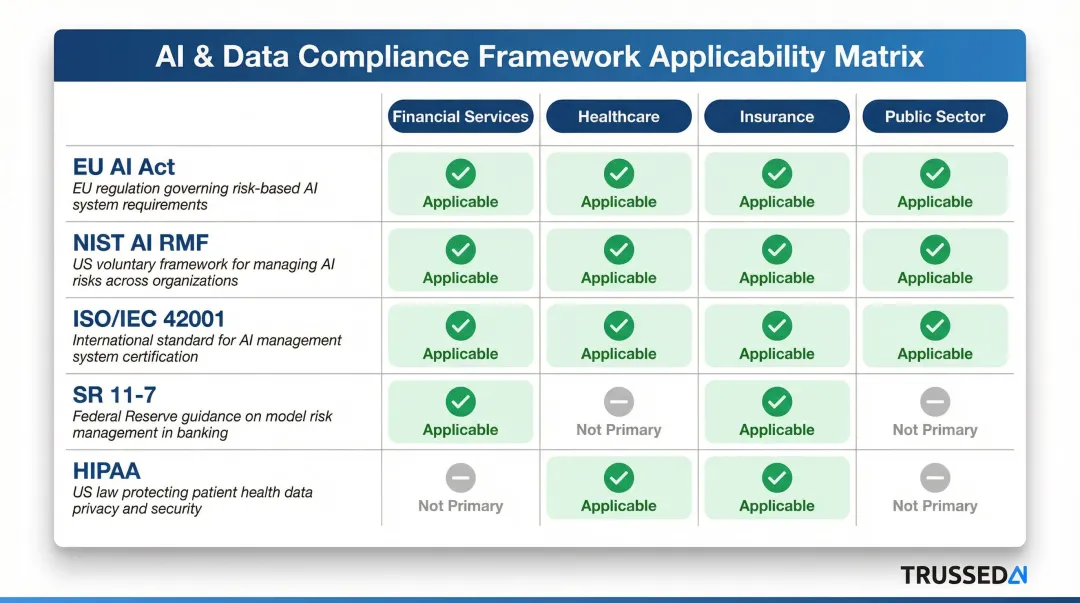Toggle the Not Primary indicator for SR 11-7 Healthcare
1080x603 pixels.
(618, 400)
